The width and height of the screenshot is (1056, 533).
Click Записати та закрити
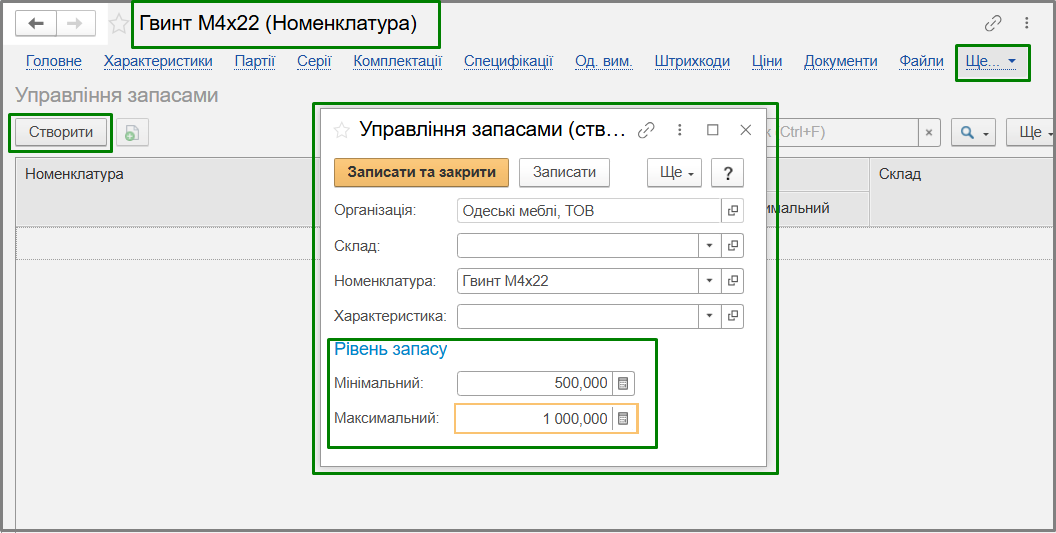[422, 173]
